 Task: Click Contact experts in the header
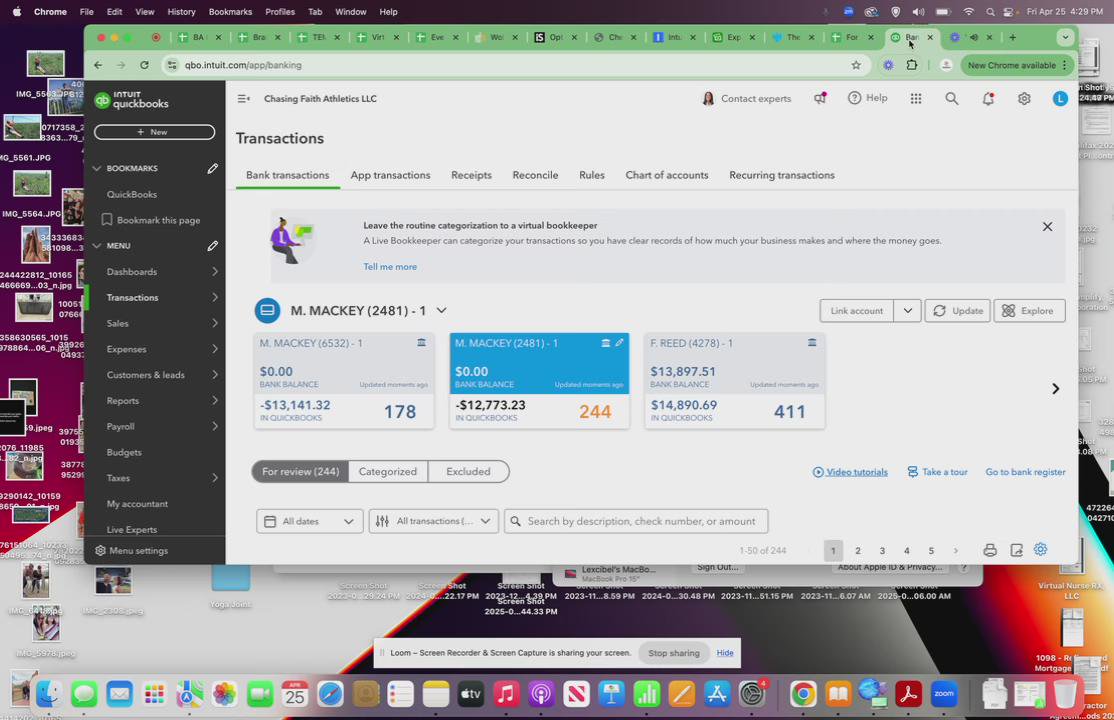[x=746, y=99]
